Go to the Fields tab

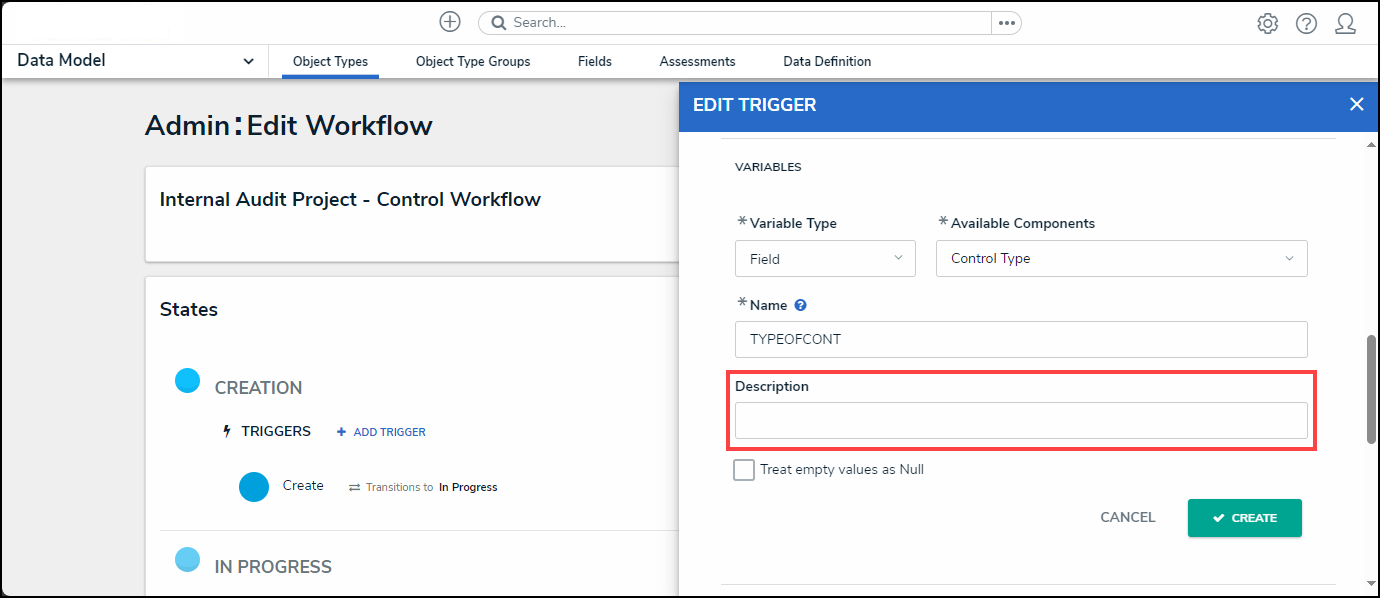pyautogui.click(x=594, y=62)
